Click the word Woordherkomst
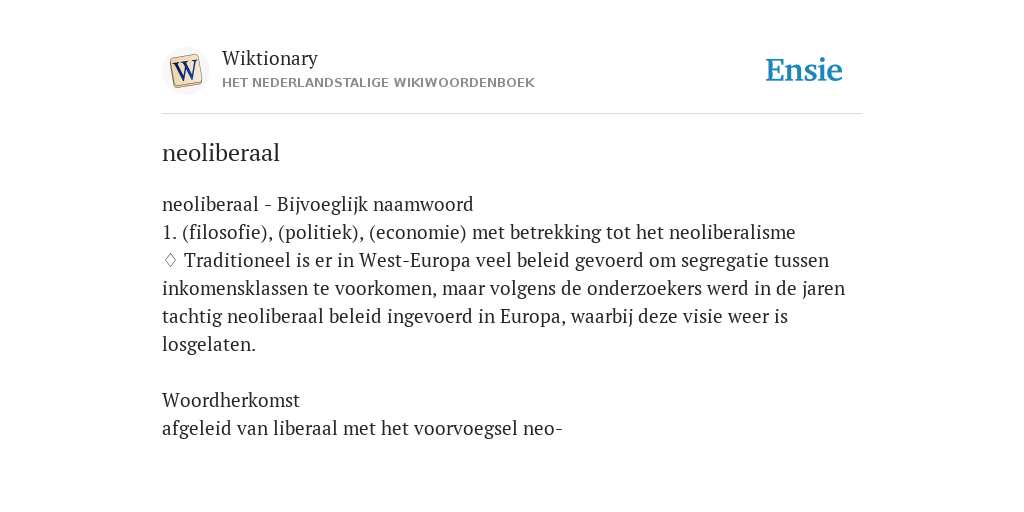 pyautogui.click(x=231, y=400)
